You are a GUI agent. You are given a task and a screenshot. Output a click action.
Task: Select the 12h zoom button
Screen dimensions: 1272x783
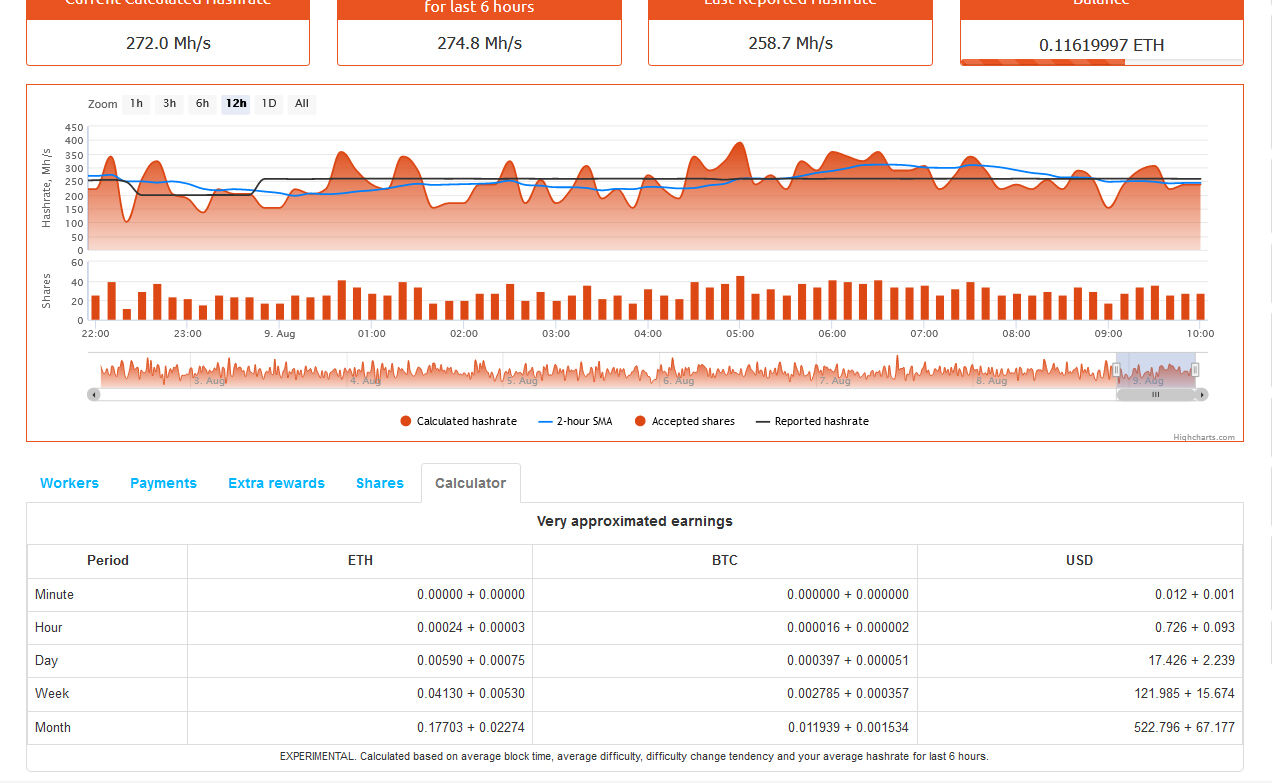(x=236, y=104)
